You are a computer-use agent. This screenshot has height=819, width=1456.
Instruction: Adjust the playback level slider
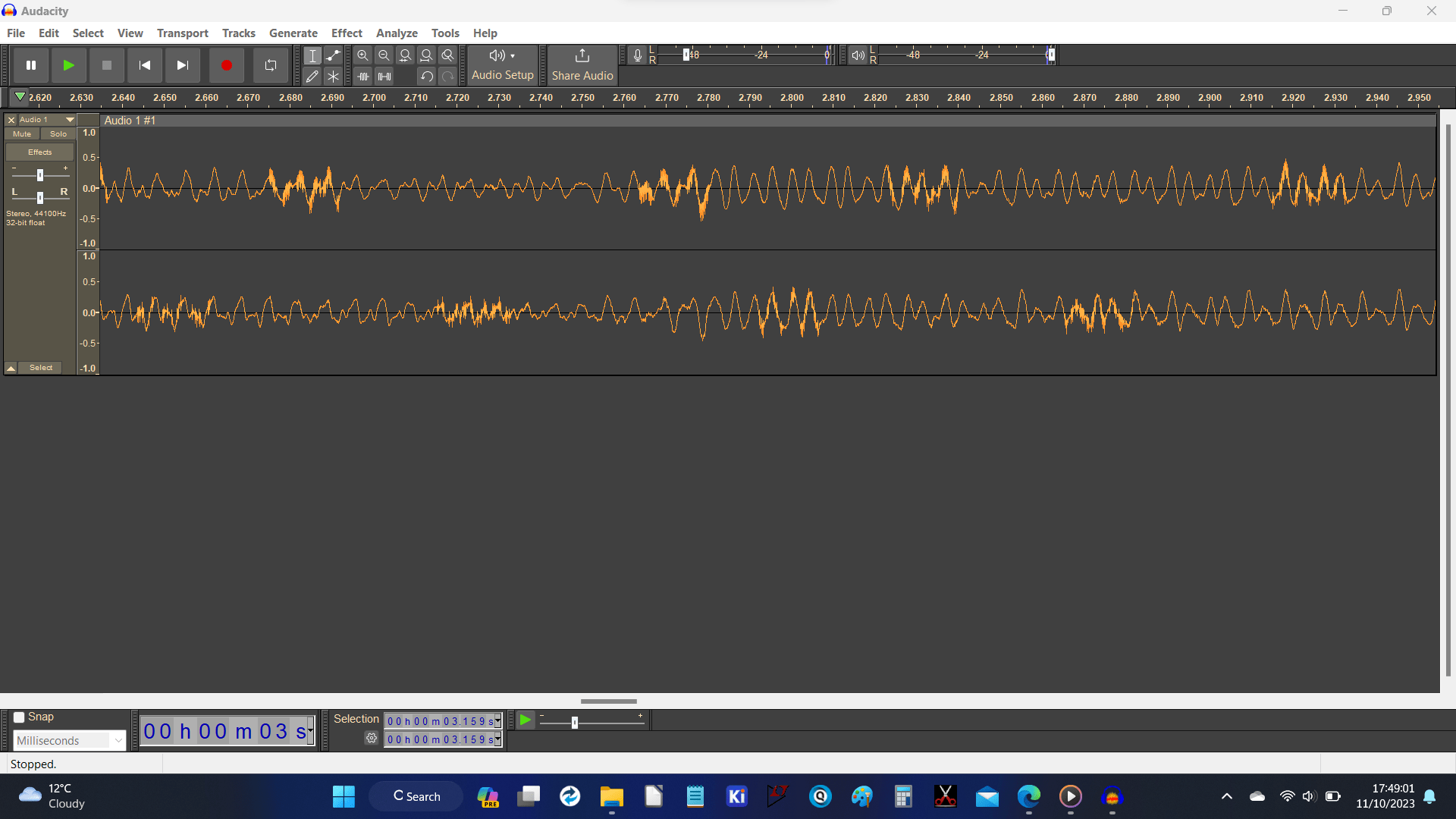pos(1051,55)
